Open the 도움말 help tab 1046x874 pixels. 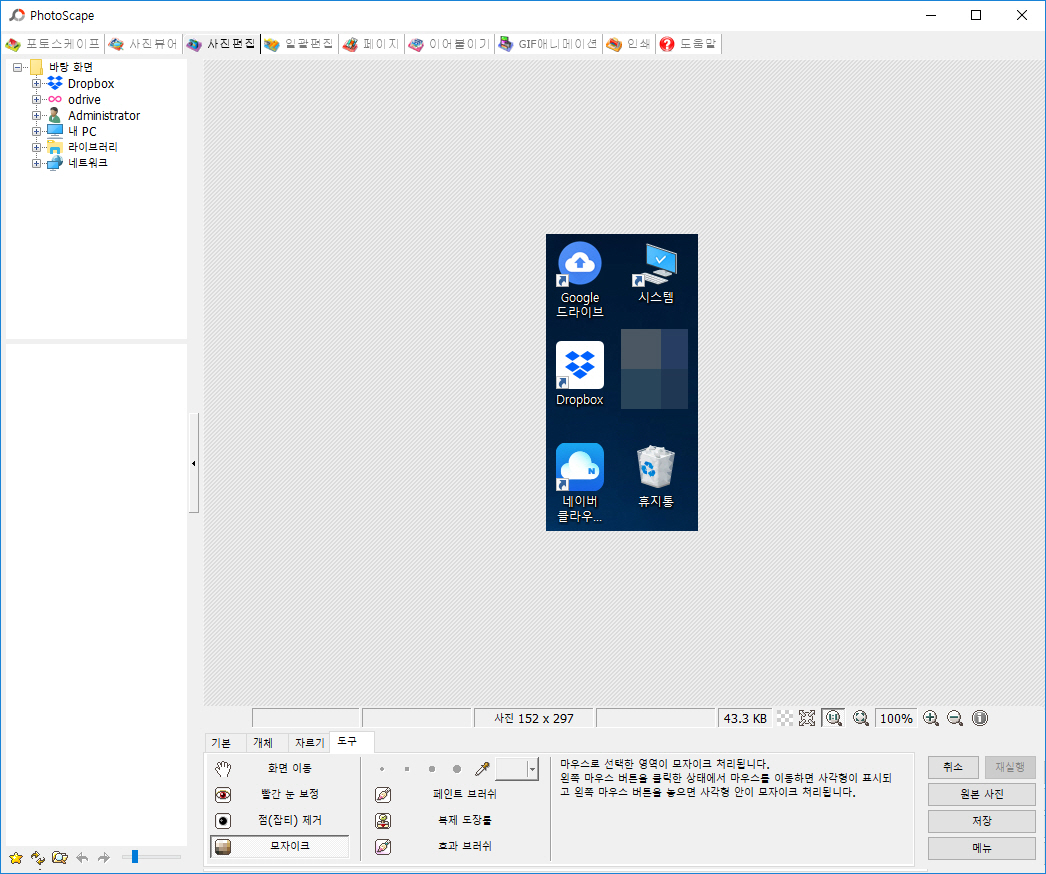pos(688,44)
